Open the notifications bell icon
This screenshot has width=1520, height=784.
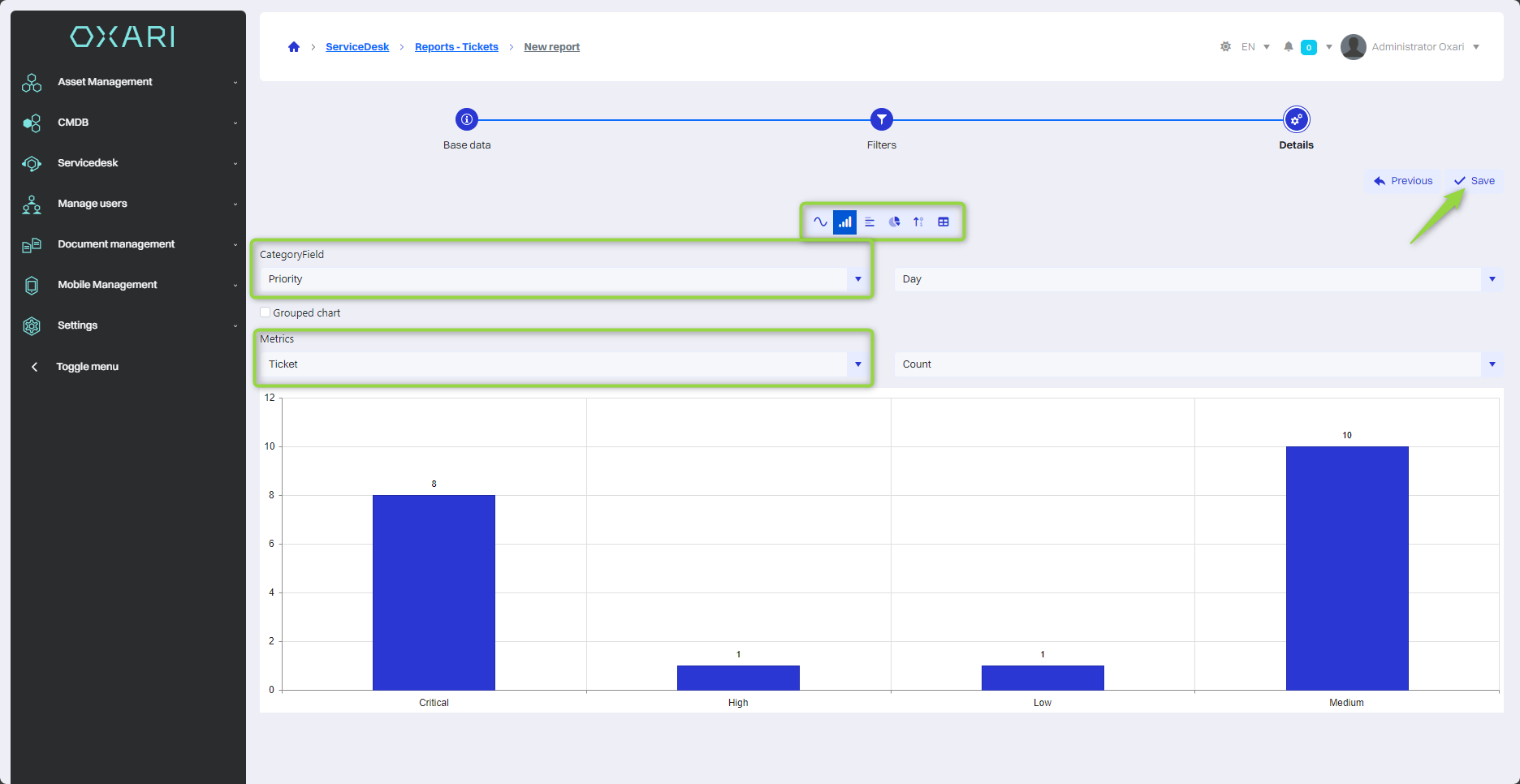coord(1288,47)
